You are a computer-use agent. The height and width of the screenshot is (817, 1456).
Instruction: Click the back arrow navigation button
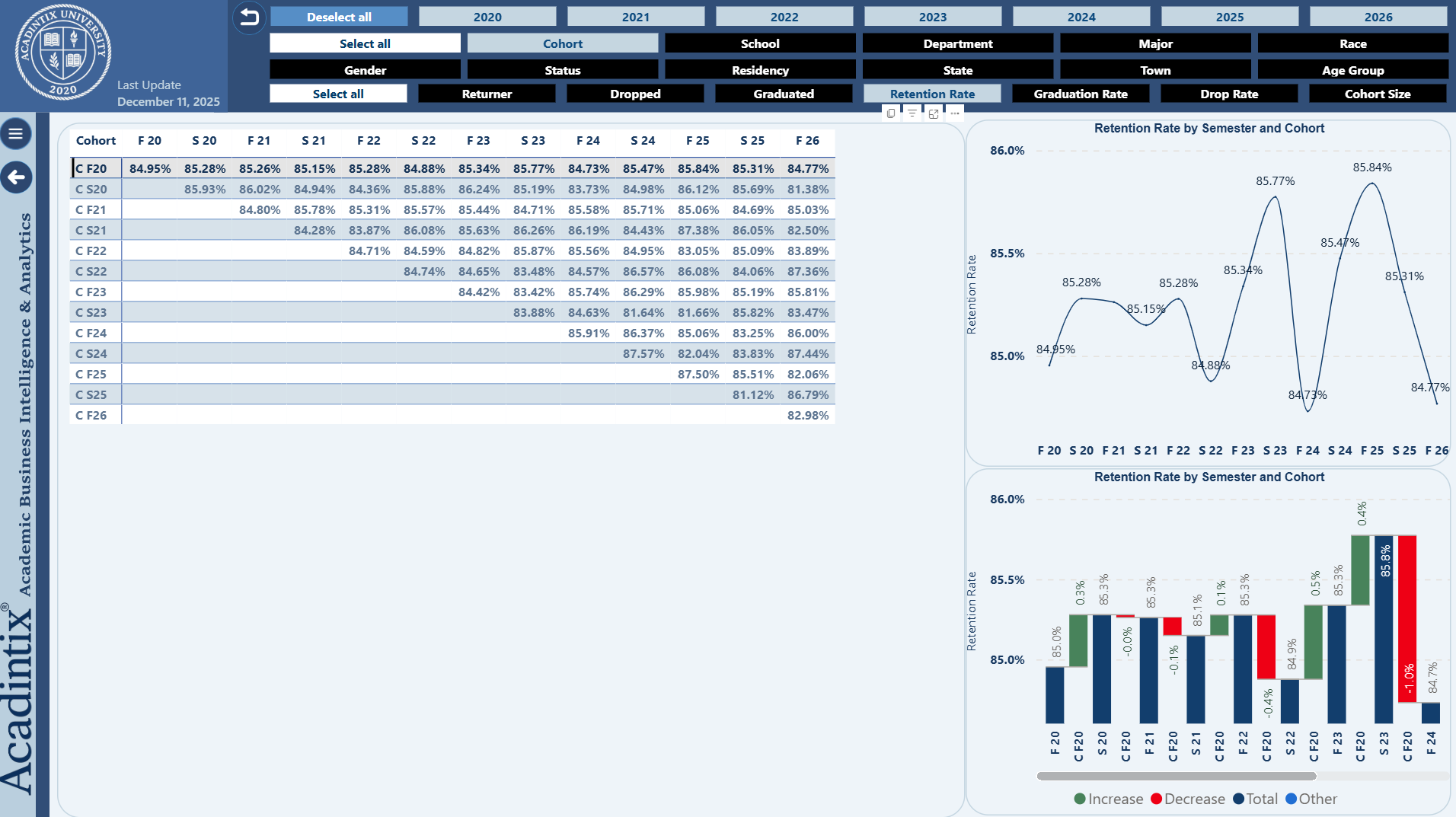tap(16, 177)
